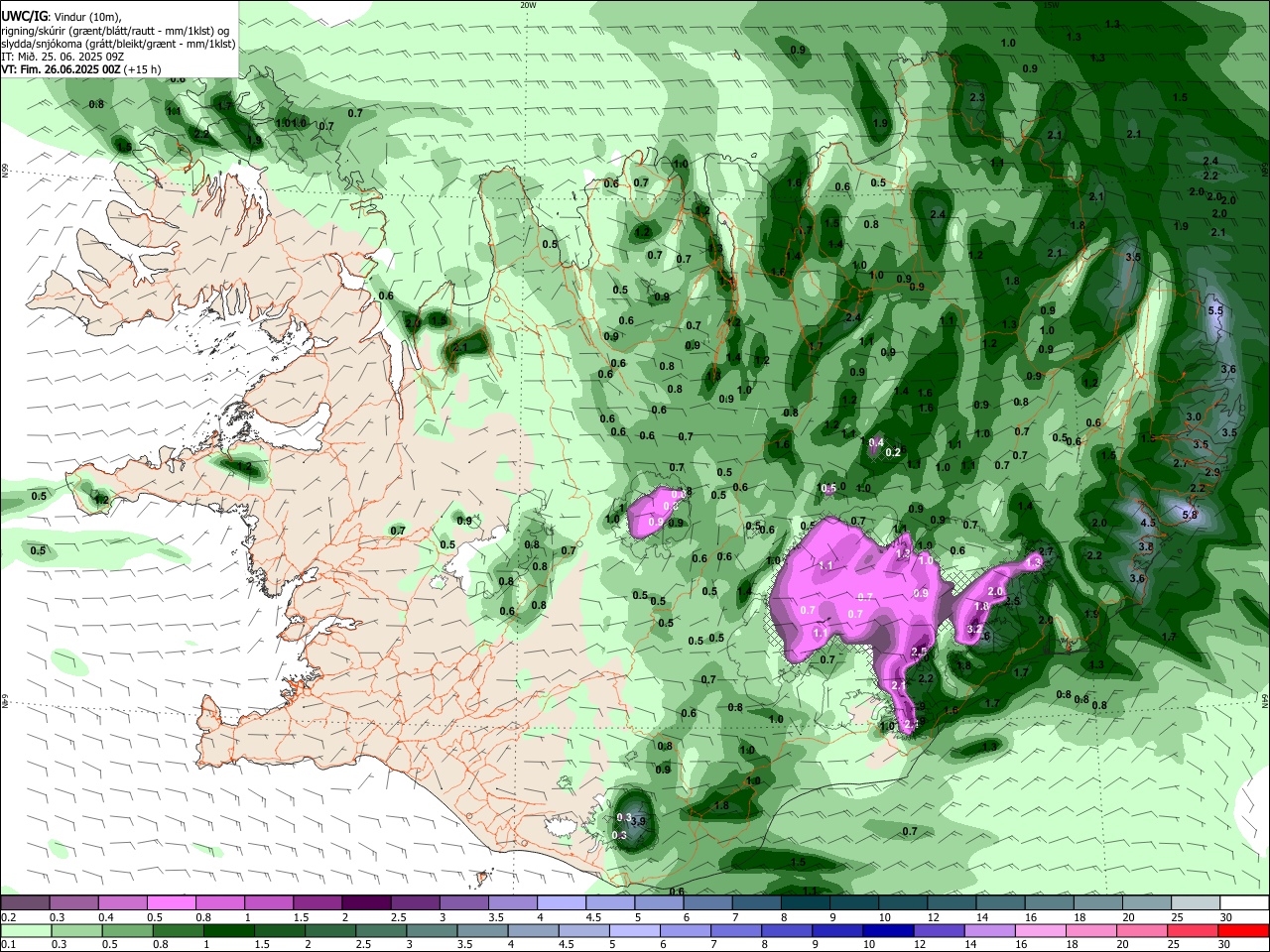Click the '20W' longitude label
This screenshot has height=952, width=1270.
coord(528,4)
